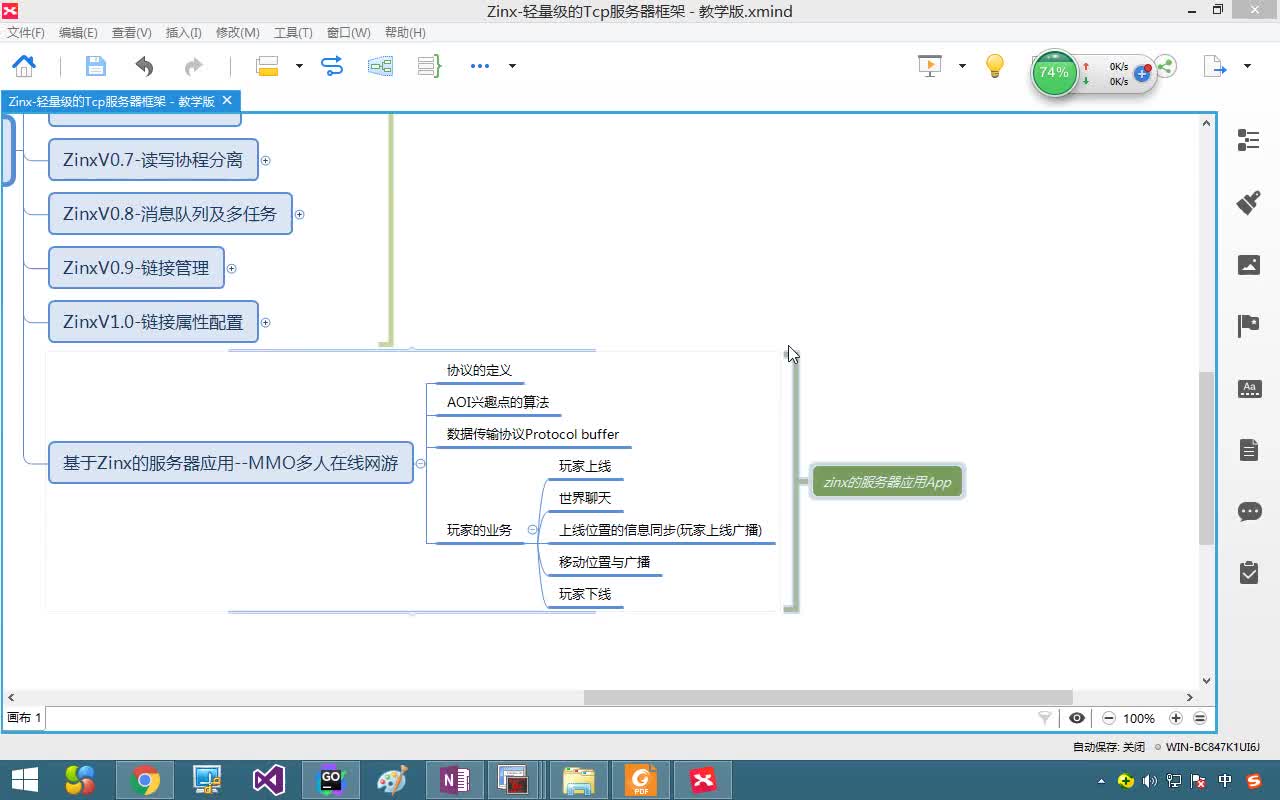
Task: Start brainstorming with the light bulb icon
Action: tap(995, 66)
